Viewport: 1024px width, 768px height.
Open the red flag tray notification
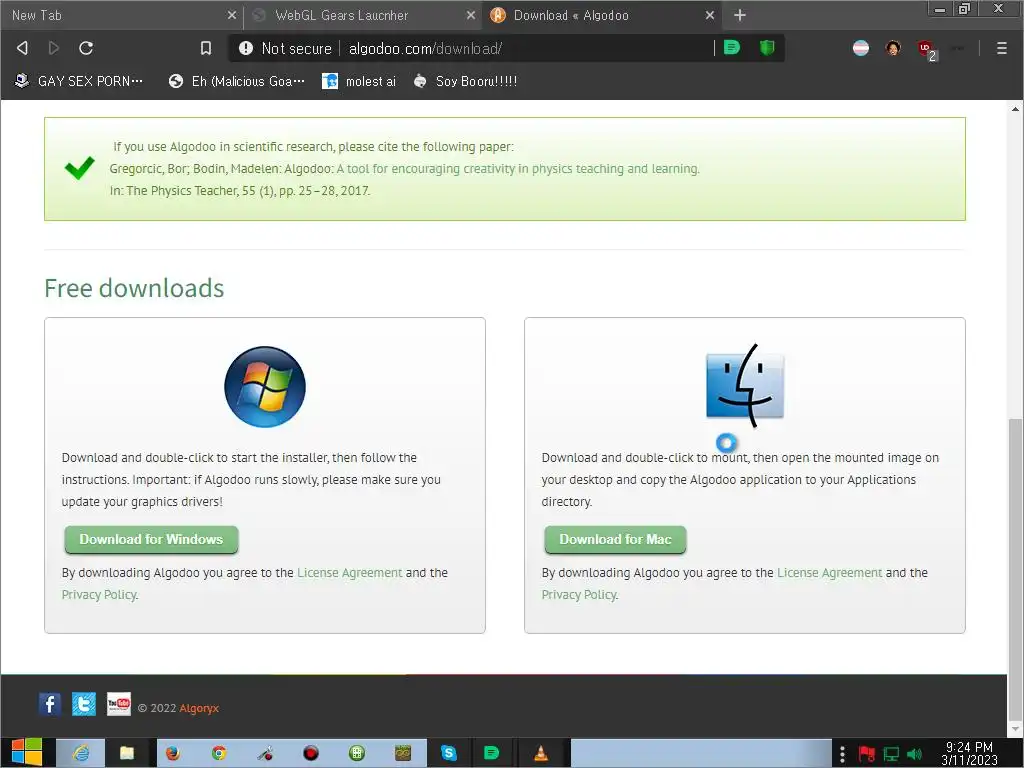[867, 754]
